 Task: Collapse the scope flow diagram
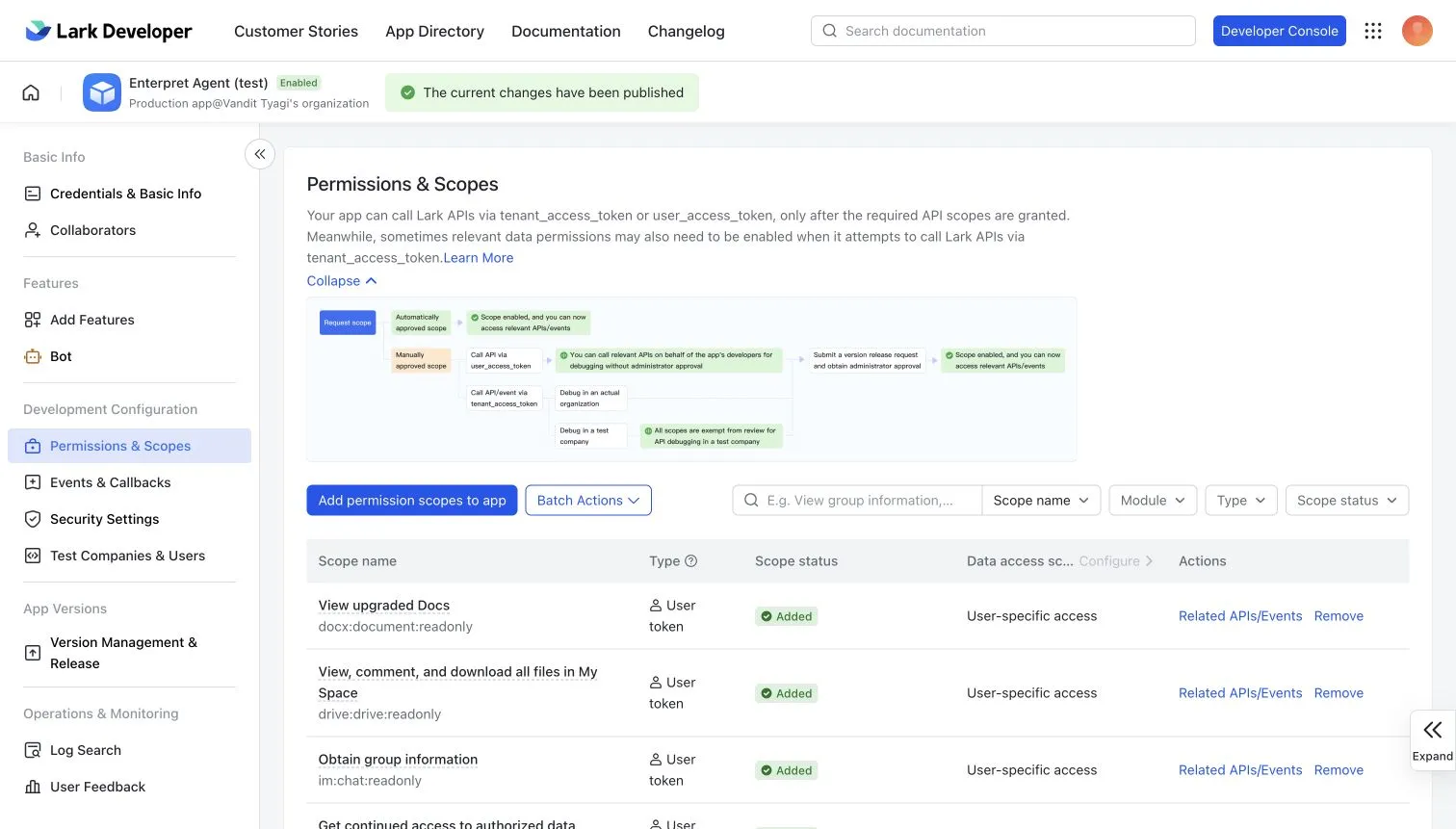(342, 281)
